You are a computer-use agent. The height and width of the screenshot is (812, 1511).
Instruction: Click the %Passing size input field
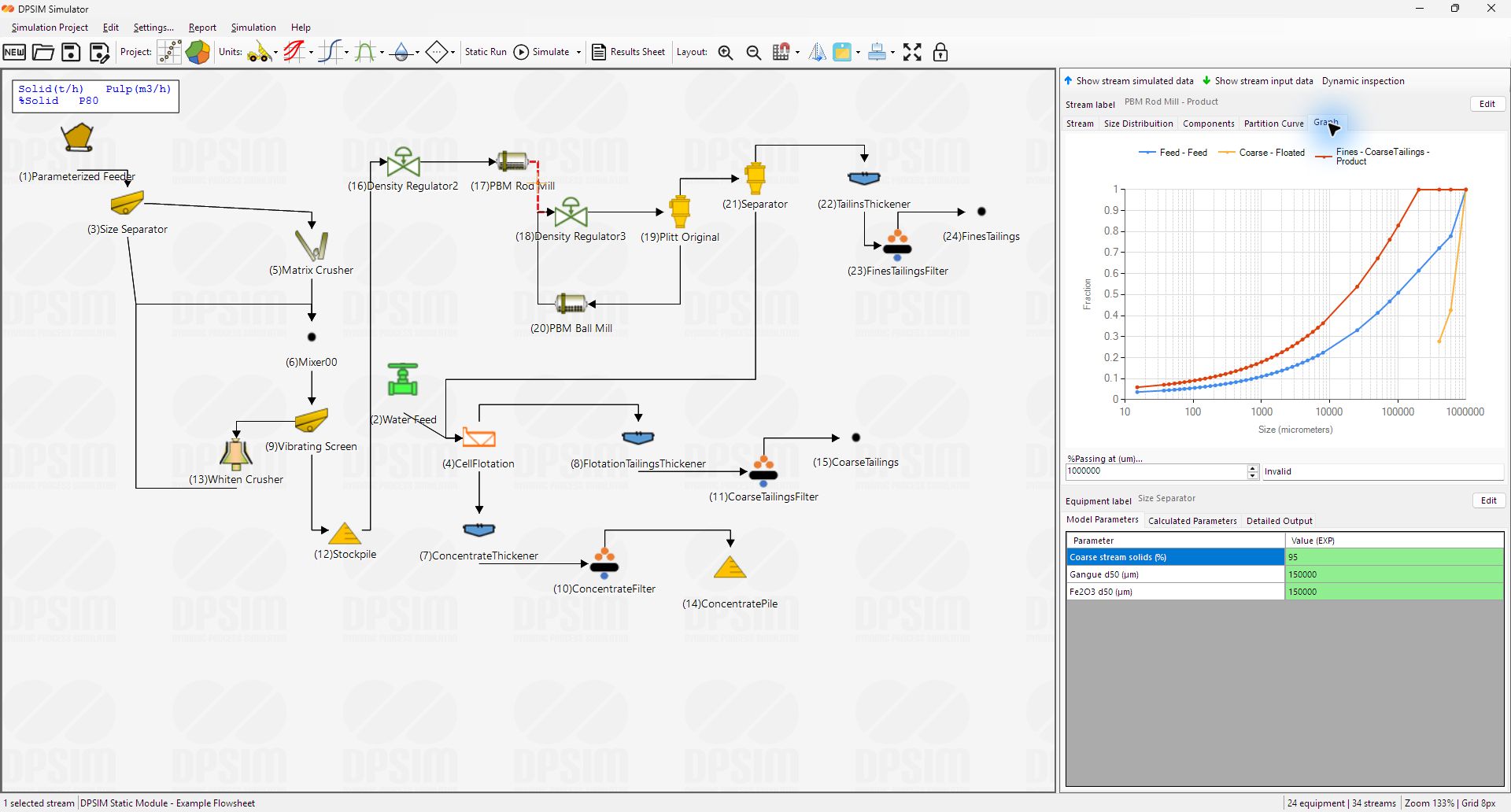coord(1156,471)
